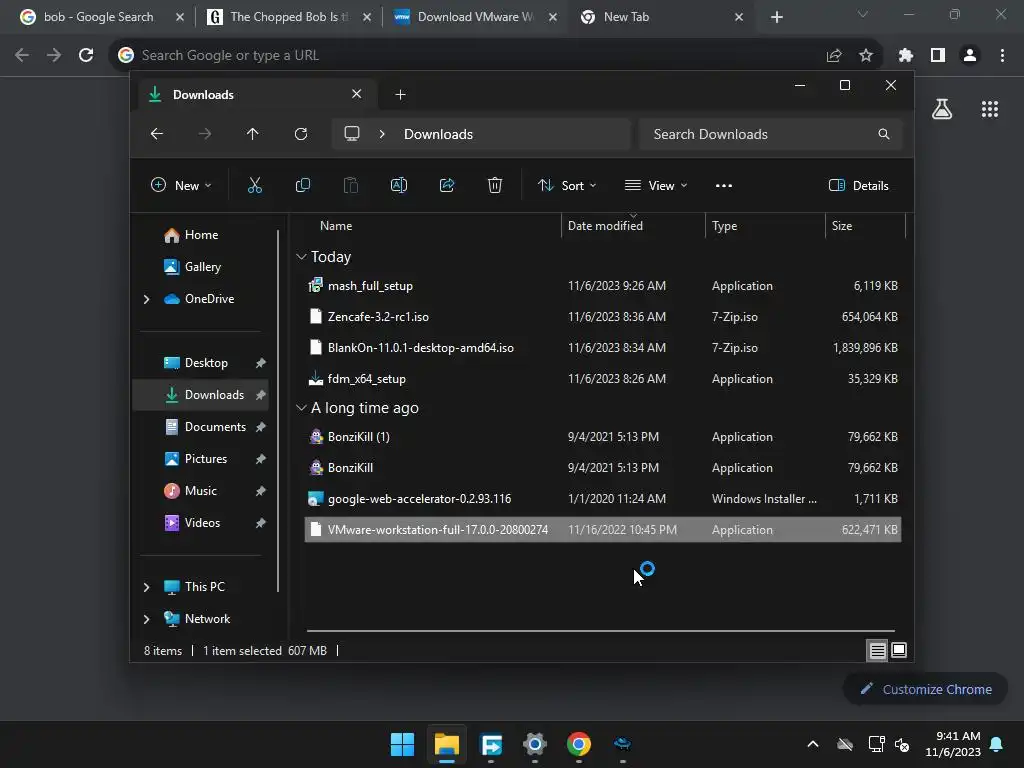The image size is (1024, 768).
Task: Collapse the A long time ago group
Action: pos(301,408)
